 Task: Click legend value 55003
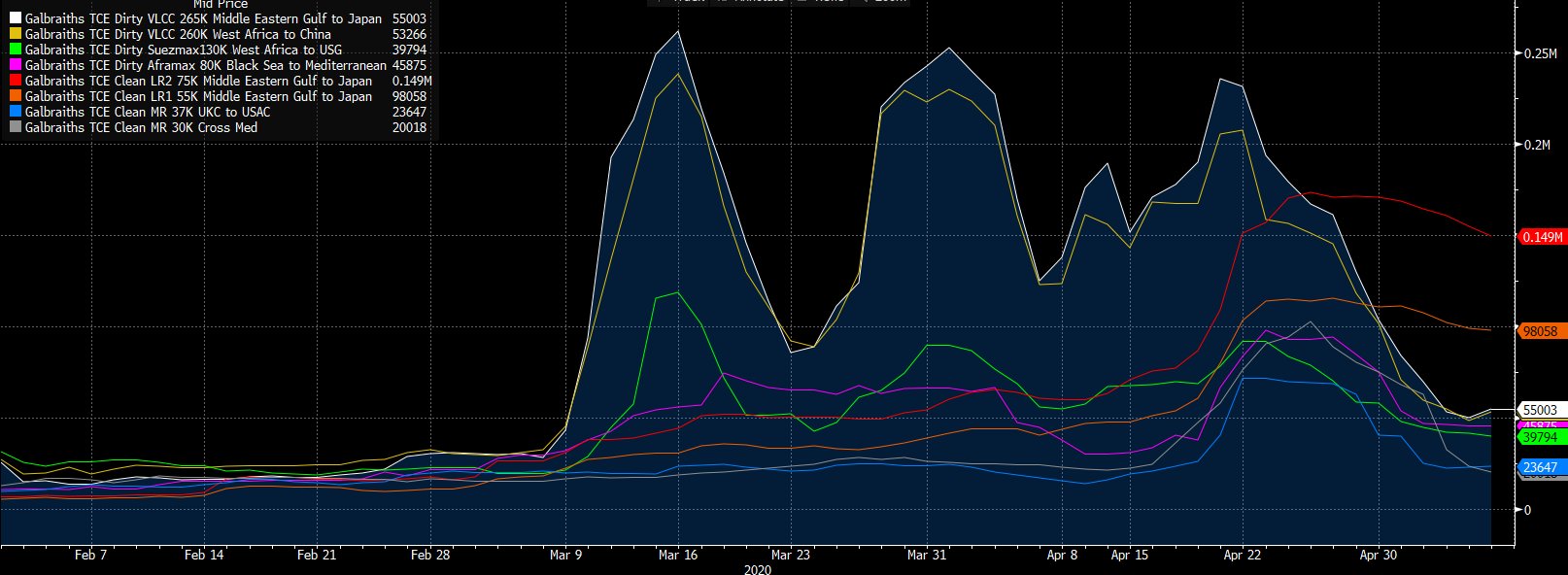[x=409, y=18]
